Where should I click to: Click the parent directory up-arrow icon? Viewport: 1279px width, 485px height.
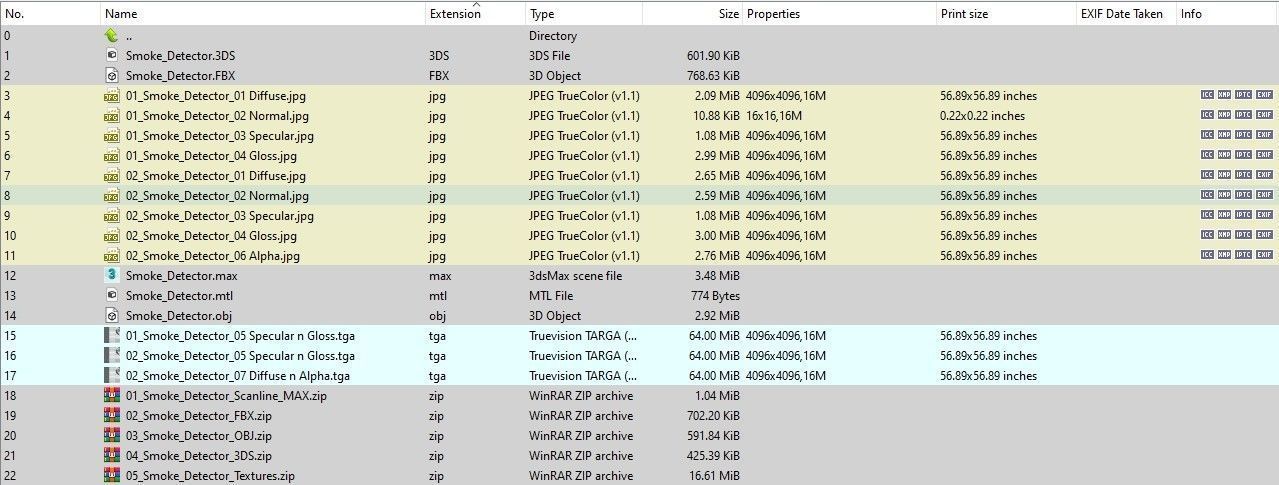pos(111,35)
